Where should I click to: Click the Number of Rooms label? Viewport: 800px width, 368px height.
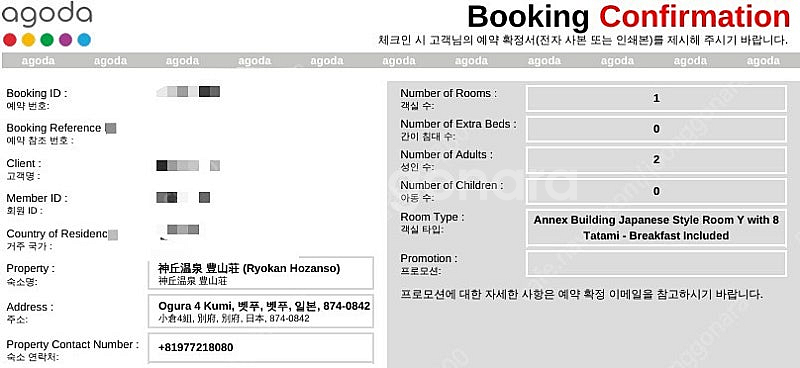coord(448,93)
